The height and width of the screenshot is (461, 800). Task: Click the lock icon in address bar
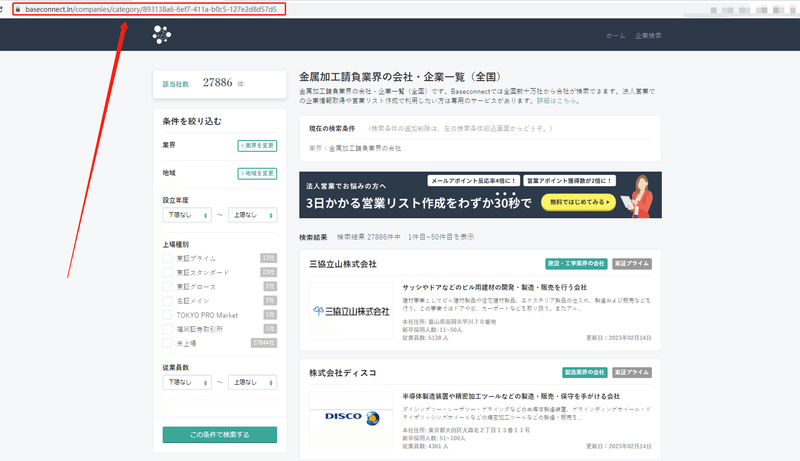[18, 9]
